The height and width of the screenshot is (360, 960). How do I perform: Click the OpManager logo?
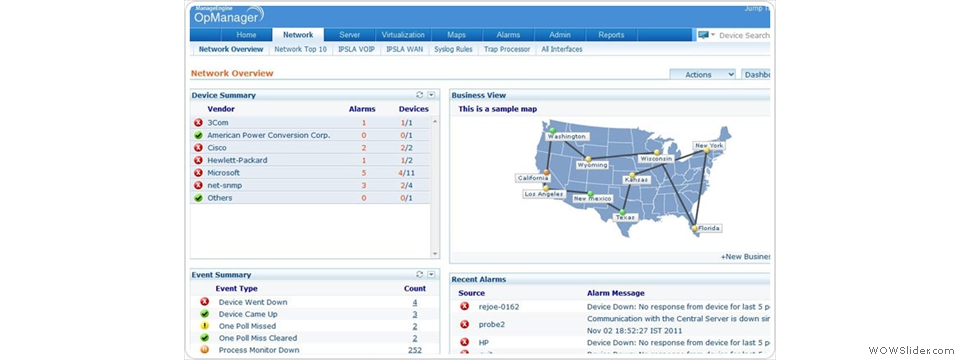[x=228, y=15]
